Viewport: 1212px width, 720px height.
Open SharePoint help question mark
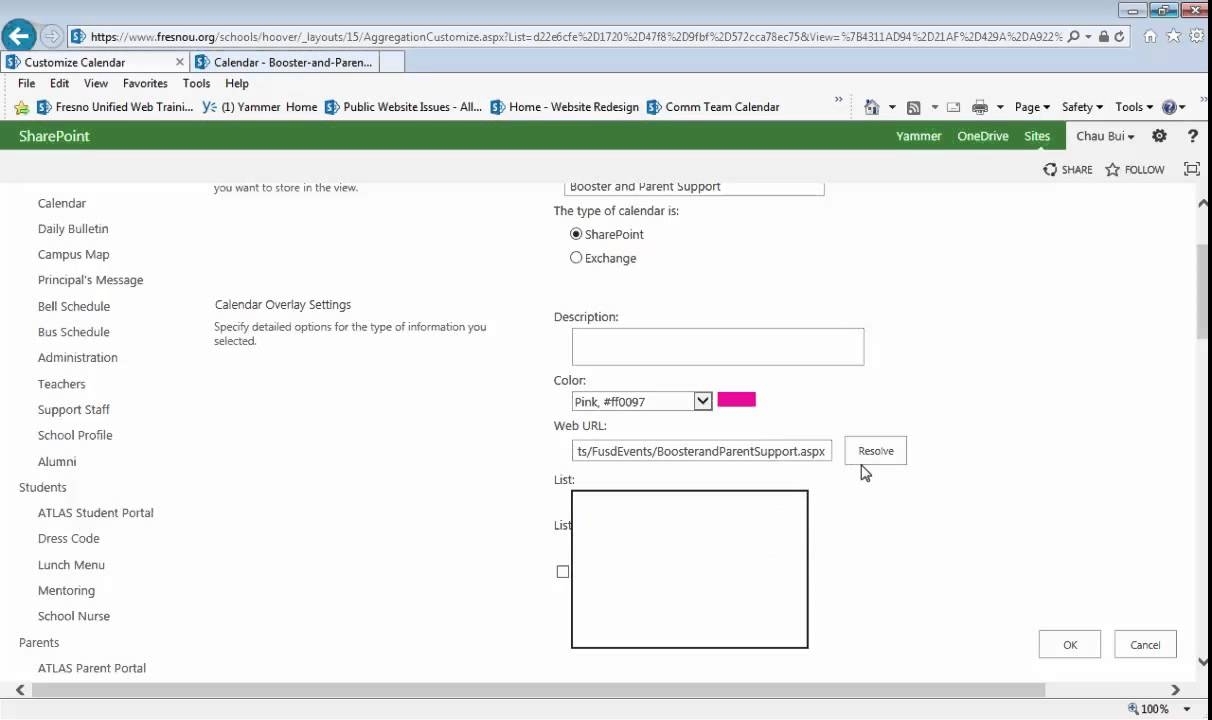point(1192,136)
